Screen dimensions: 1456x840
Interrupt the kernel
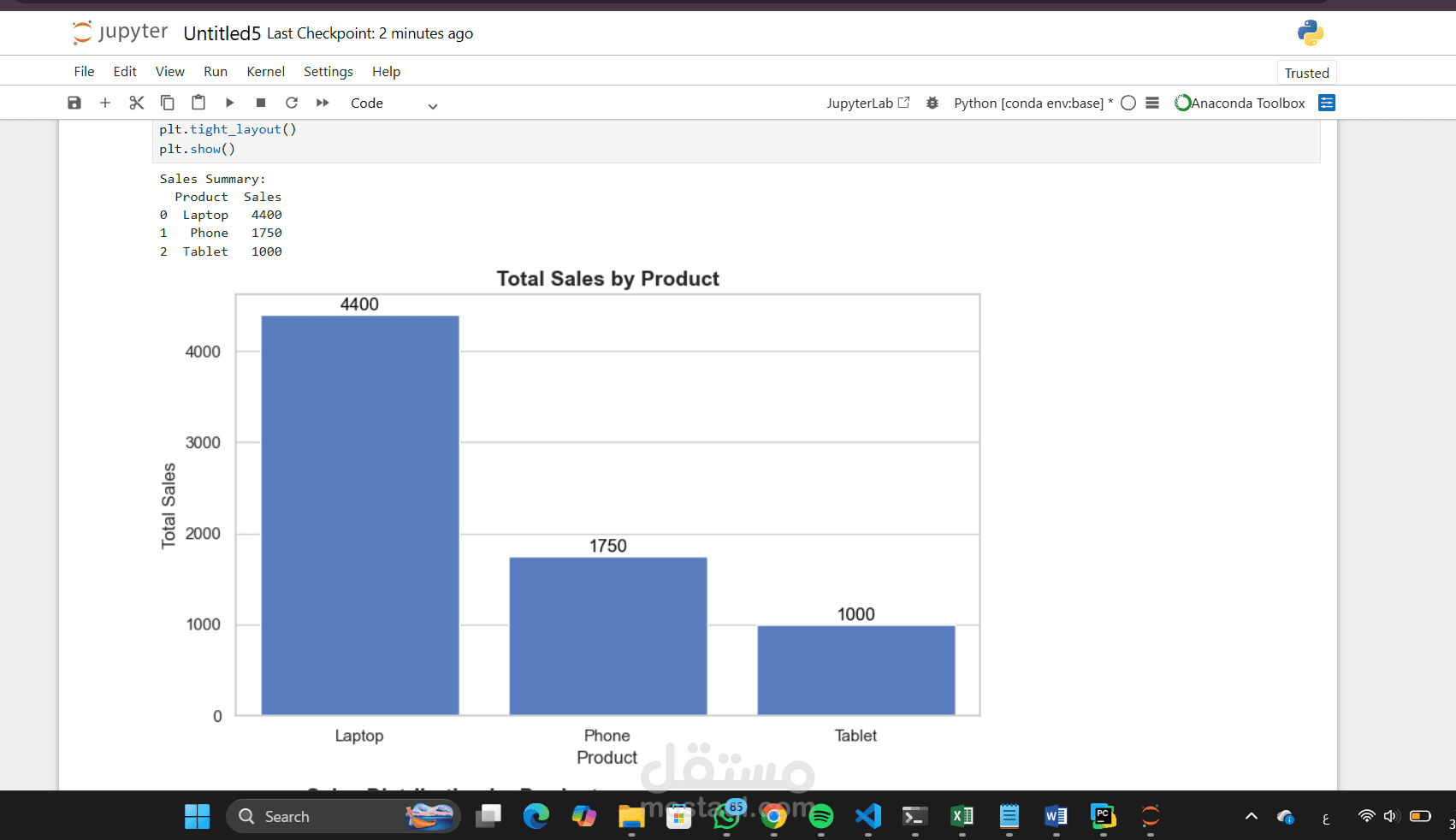260,102
